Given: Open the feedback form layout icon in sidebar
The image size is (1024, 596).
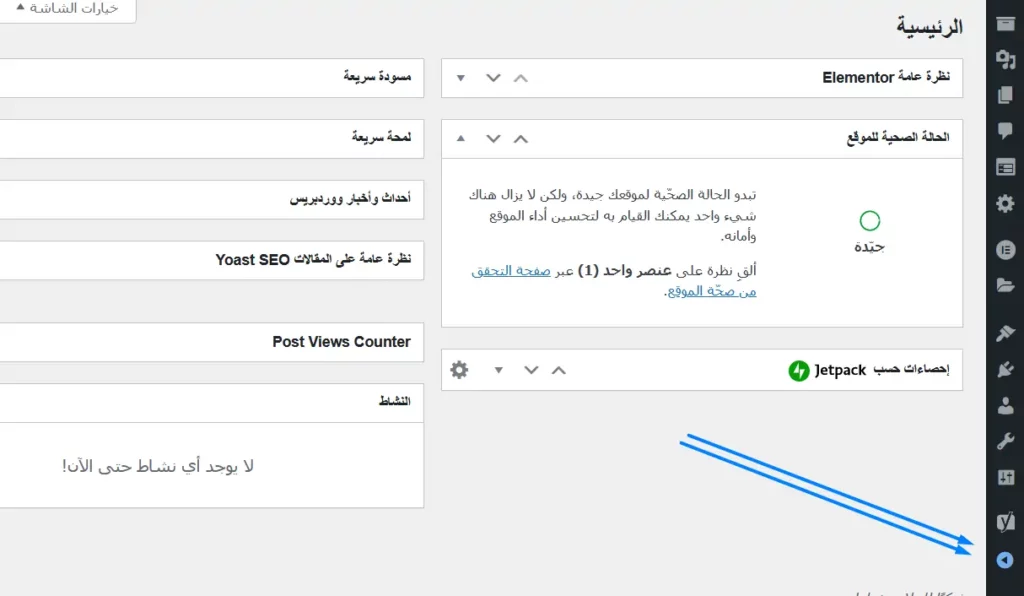Looking at the screenshot, I should tap(1005, 168).
